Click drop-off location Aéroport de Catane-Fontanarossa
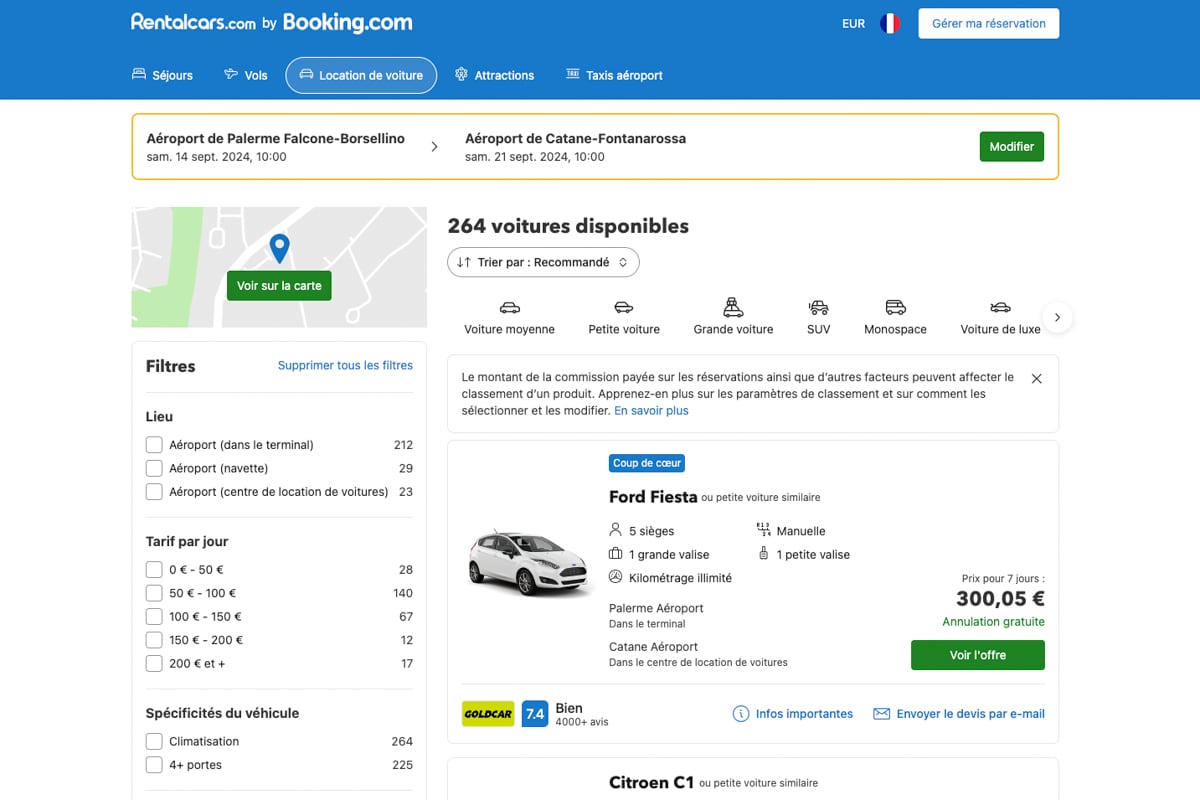This screenshot has width=1200, height=800. click(575, 139)
